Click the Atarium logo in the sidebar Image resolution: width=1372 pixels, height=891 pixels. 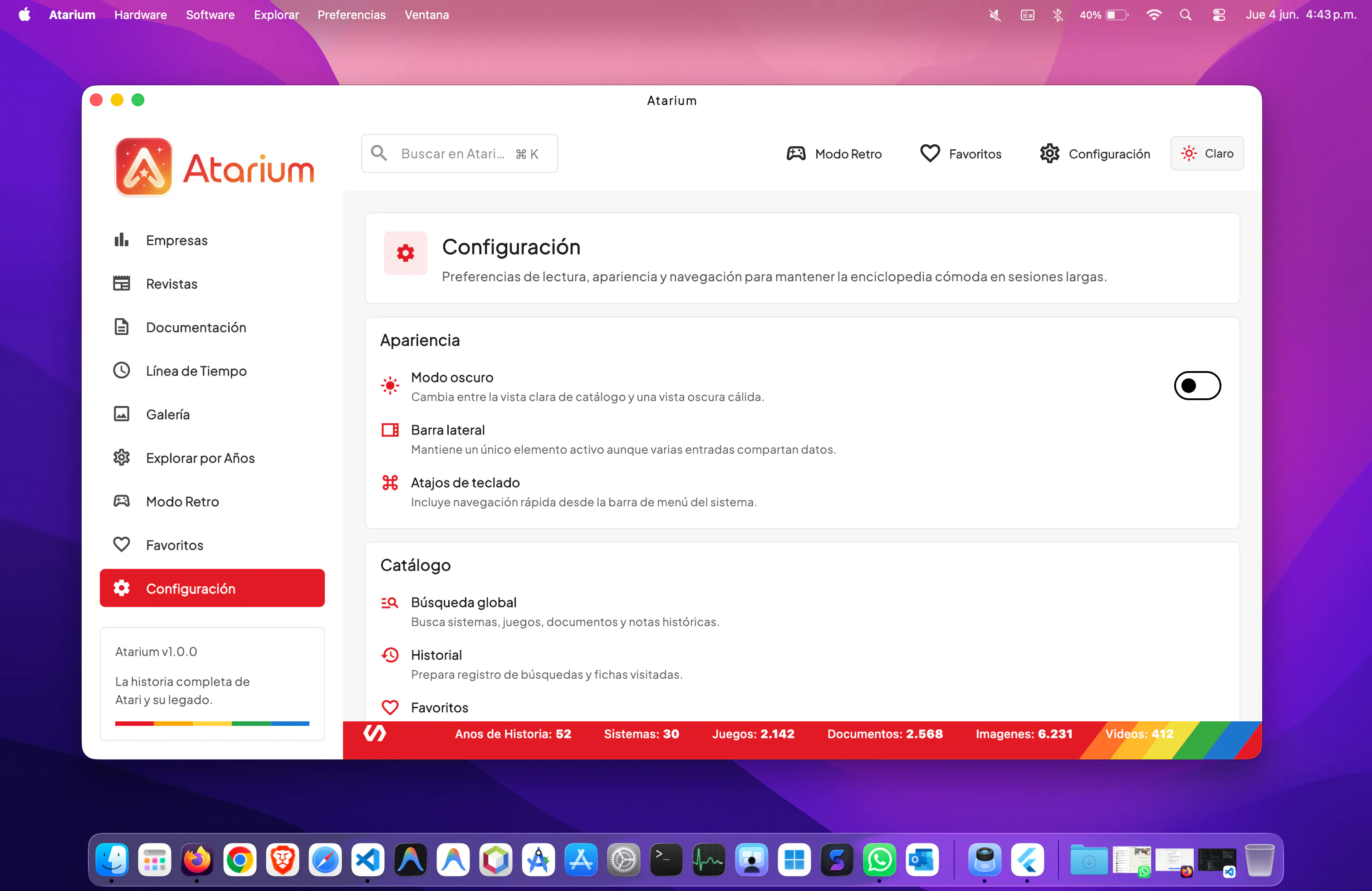pos(215,167)
